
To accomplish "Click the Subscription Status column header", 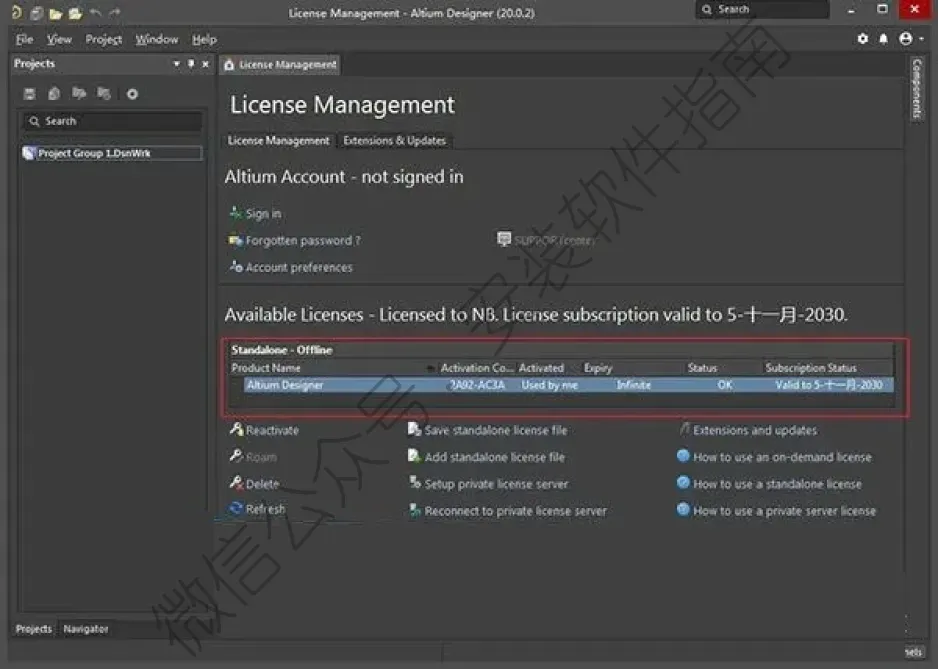I will [811, 368].
